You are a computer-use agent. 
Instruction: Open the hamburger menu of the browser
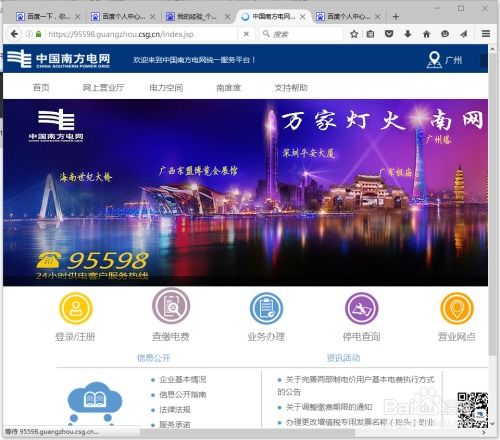(486, 34)
